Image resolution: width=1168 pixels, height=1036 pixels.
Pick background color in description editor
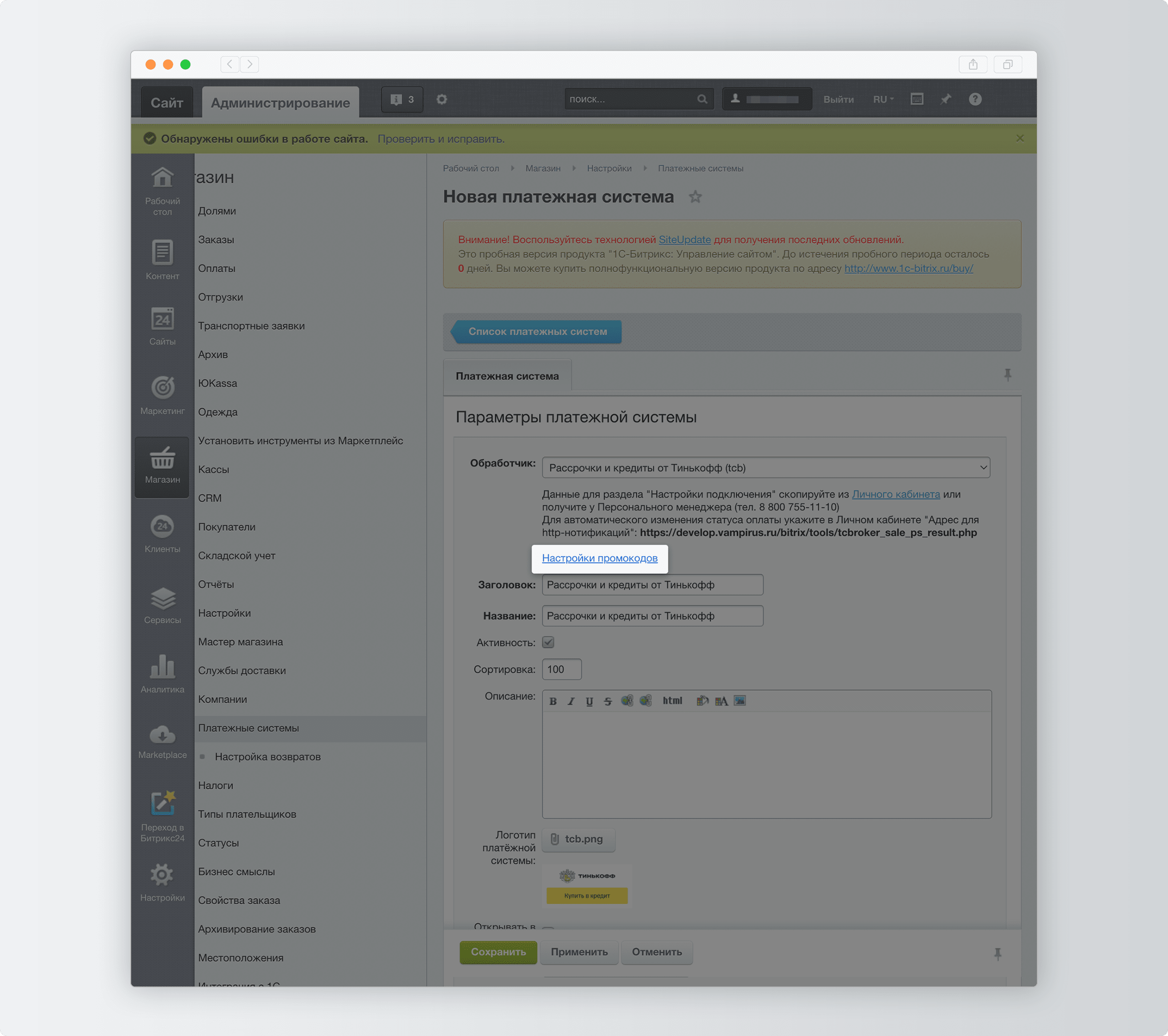coord(702,701)
